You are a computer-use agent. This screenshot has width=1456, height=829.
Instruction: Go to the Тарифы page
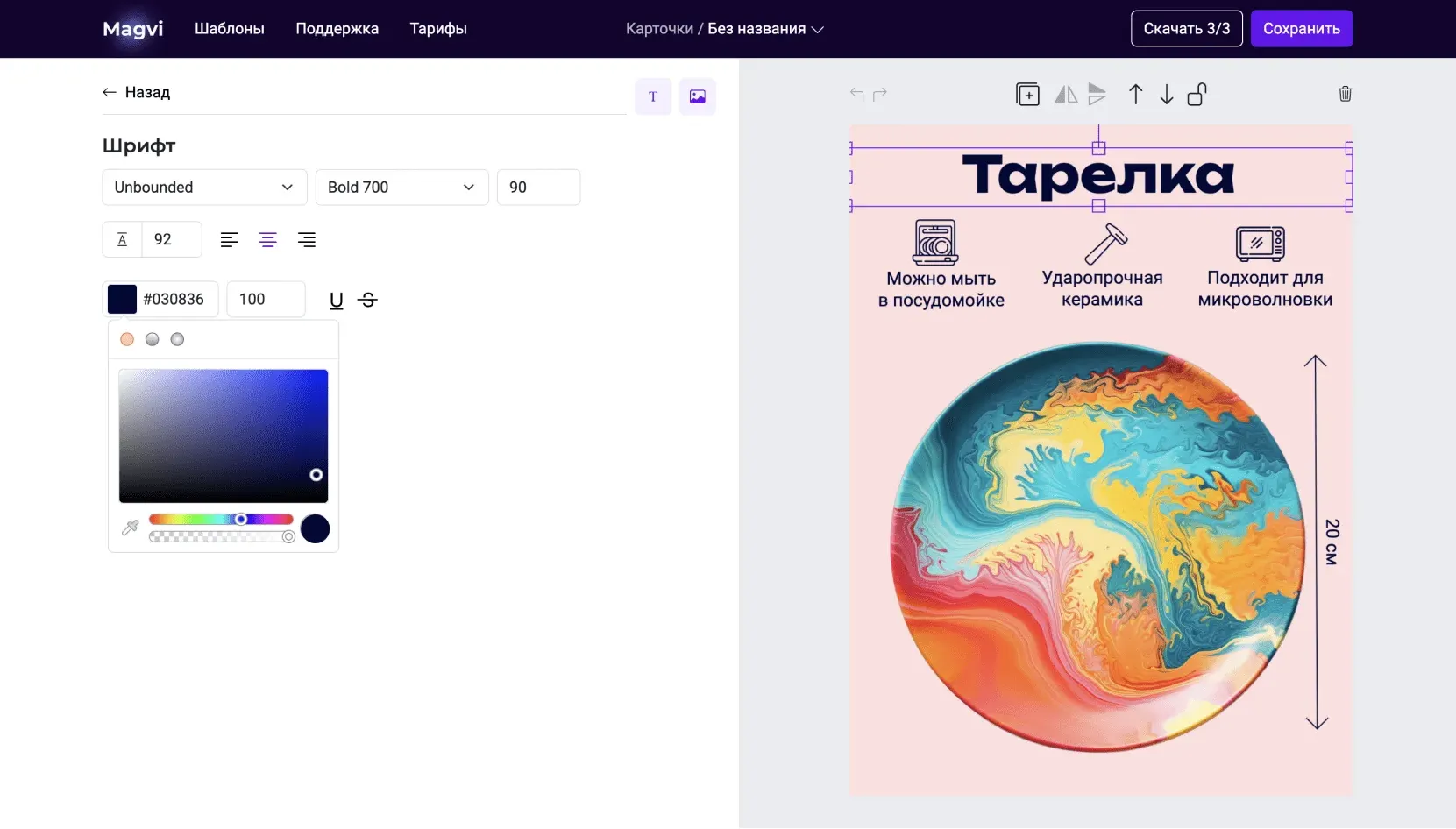coord(438,29)
